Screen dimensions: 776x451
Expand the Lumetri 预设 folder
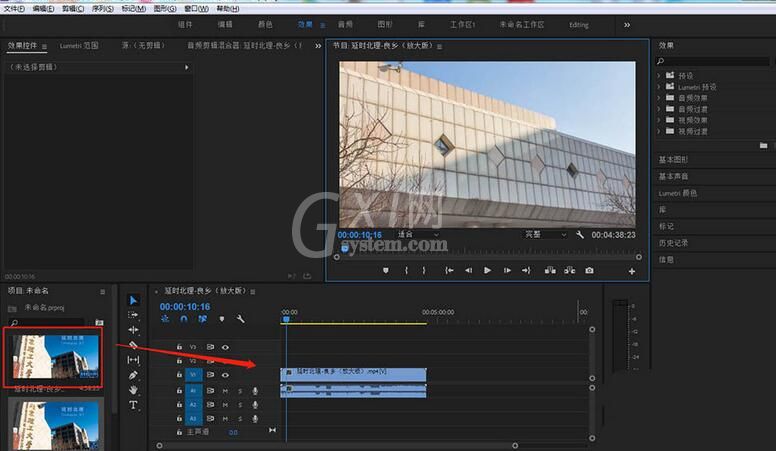[659, 87]
